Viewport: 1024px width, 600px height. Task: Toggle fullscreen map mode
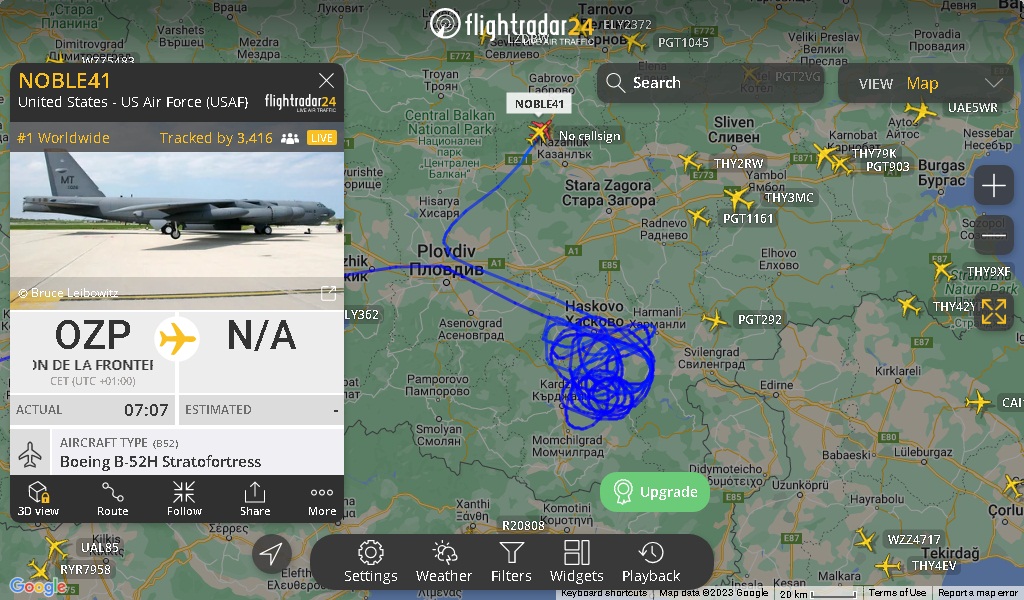(x=993, y=311)
